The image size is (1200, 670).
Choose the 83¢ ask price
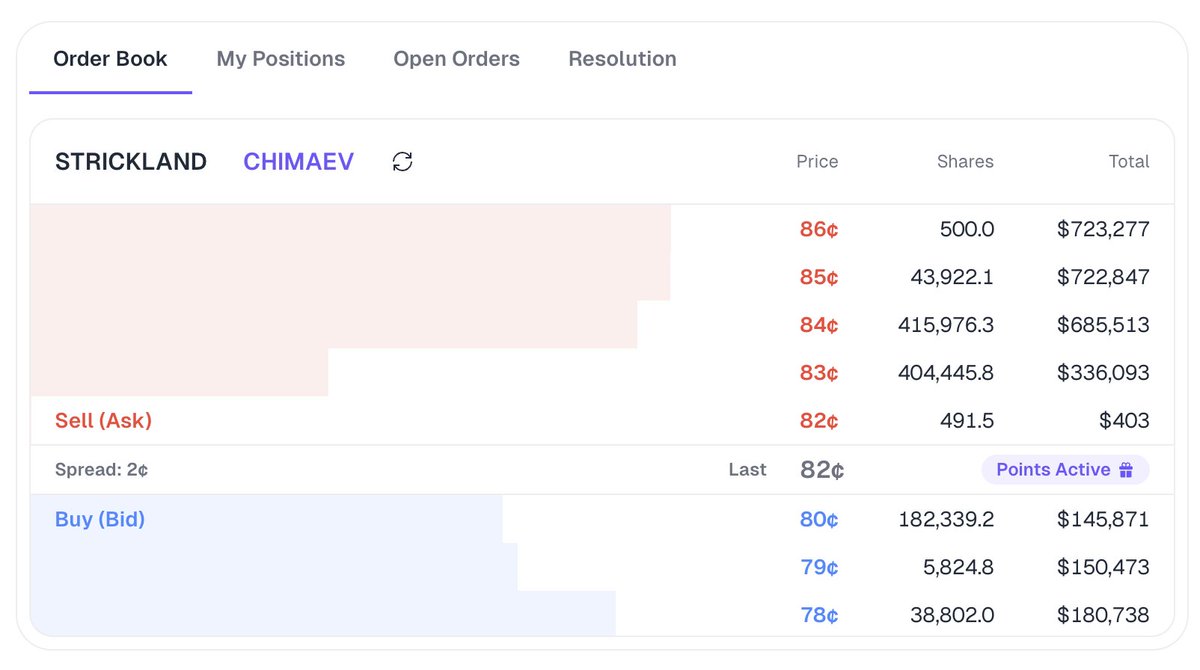tap(819, 373)
